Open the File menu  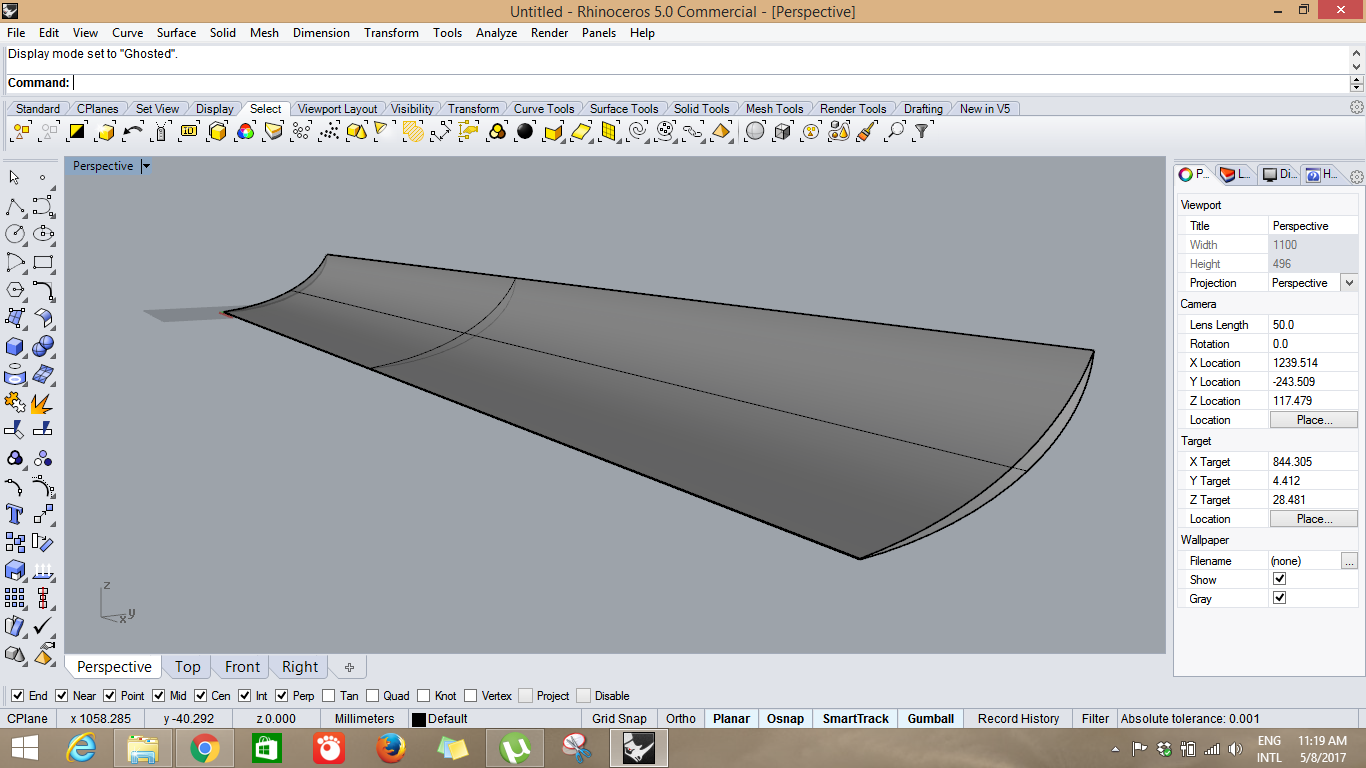click(16, 33)
